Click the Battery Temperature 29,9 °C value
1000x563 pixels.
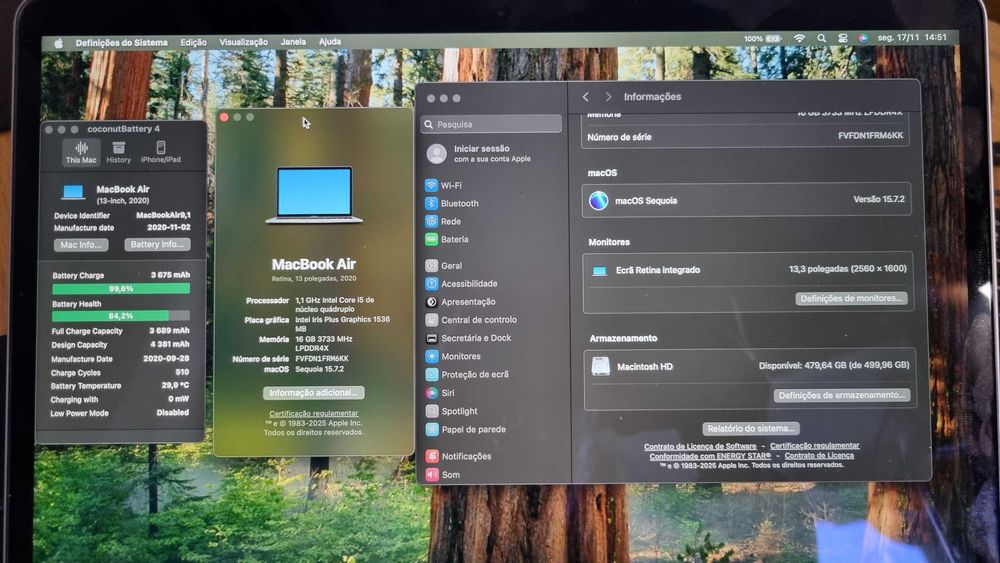[x=175, y=385]
